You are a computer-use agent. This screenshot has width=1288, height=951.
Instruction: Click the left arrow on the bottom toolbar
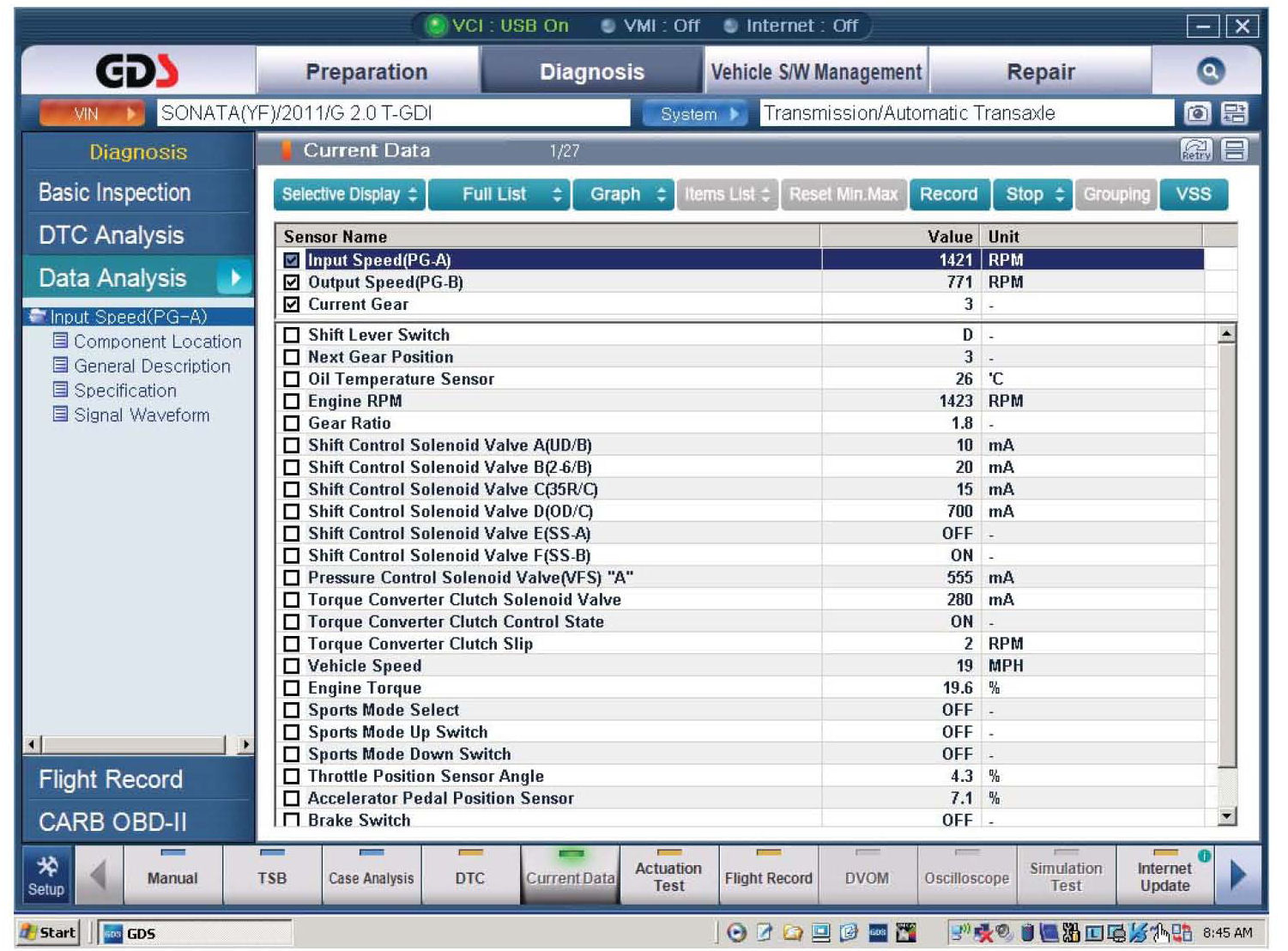pyautogui.click(x=98, y=875)
